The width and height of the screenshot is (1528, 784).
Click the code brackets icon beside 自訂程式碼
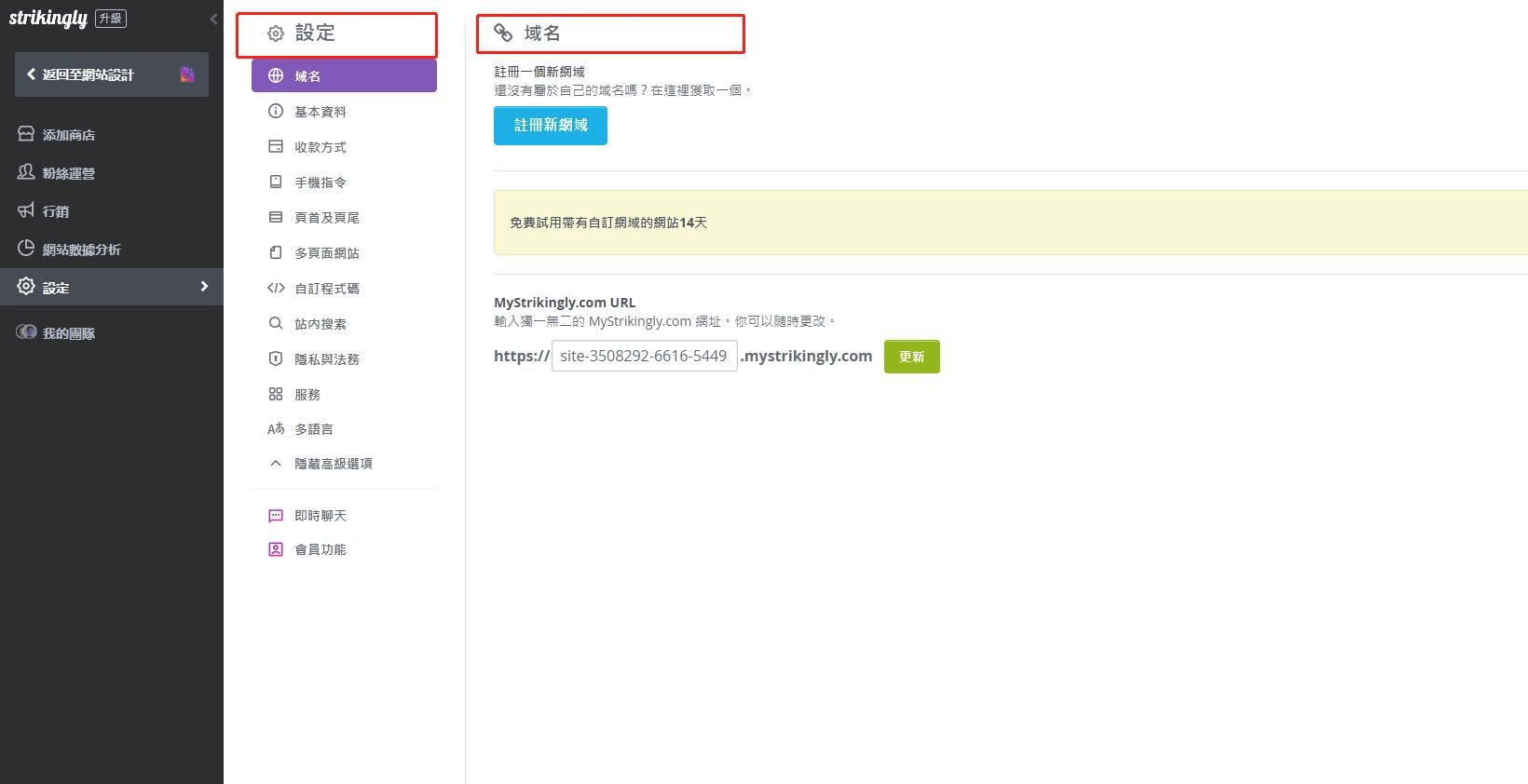pos(276,288)
